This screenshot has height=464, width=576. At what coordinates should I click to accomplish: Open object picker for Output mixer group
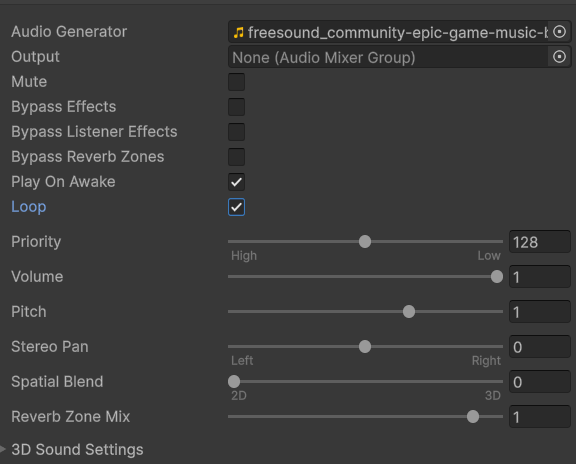point(559,57)
